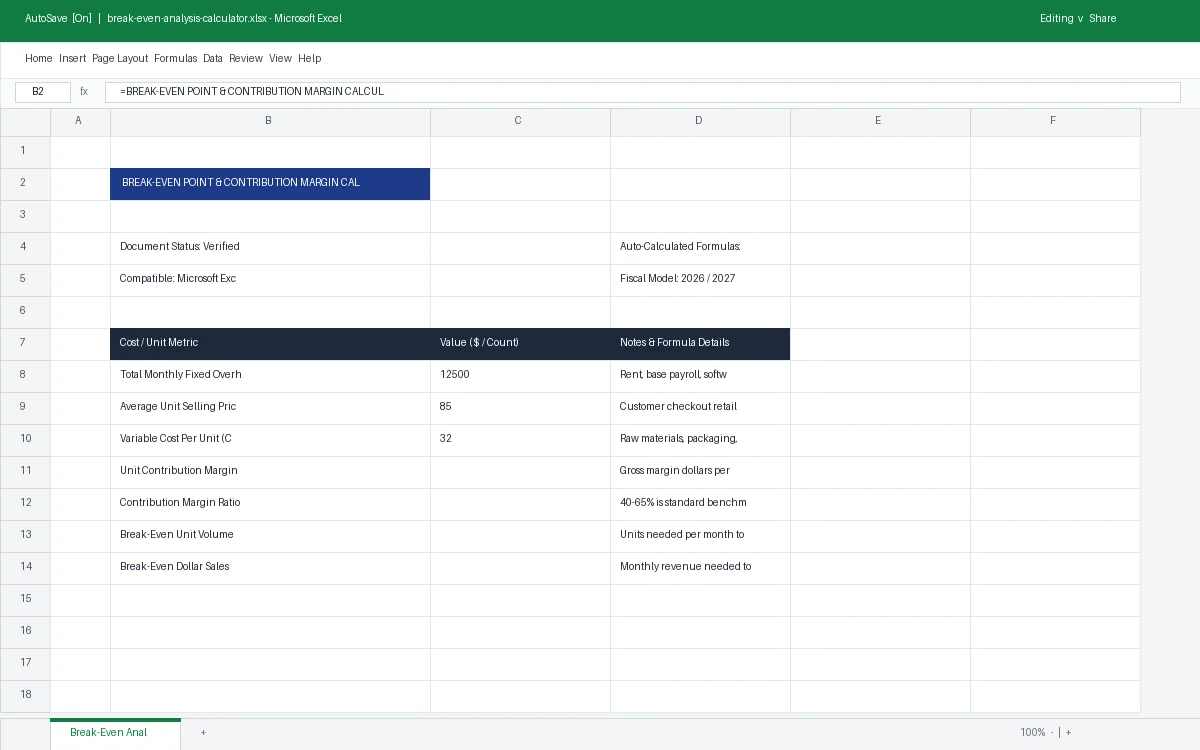1200x750 pixels.
Task: Select the Units needed per month cell
Action: 700,535
